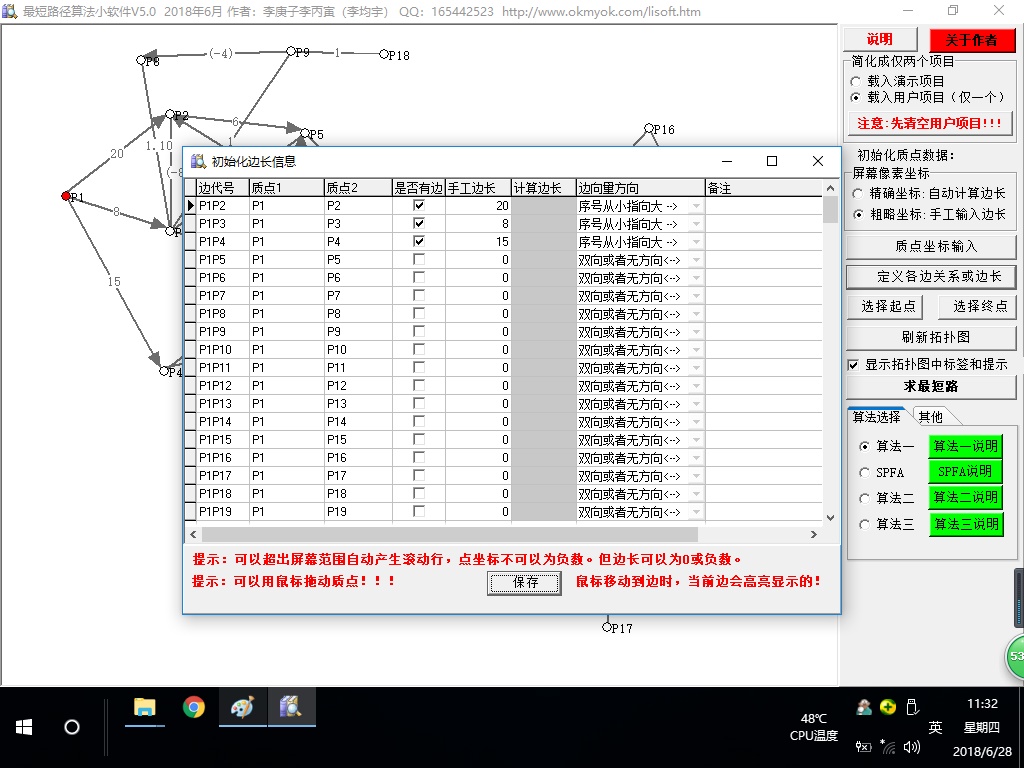Click the 备注 cell of row P1P3
1024x768 pixels.
763,223
